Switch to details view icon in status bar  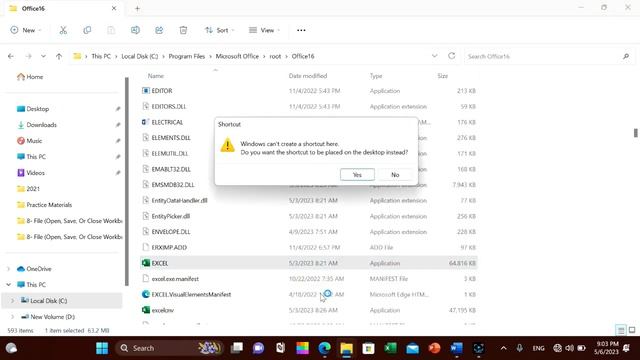tap(621, 330)
